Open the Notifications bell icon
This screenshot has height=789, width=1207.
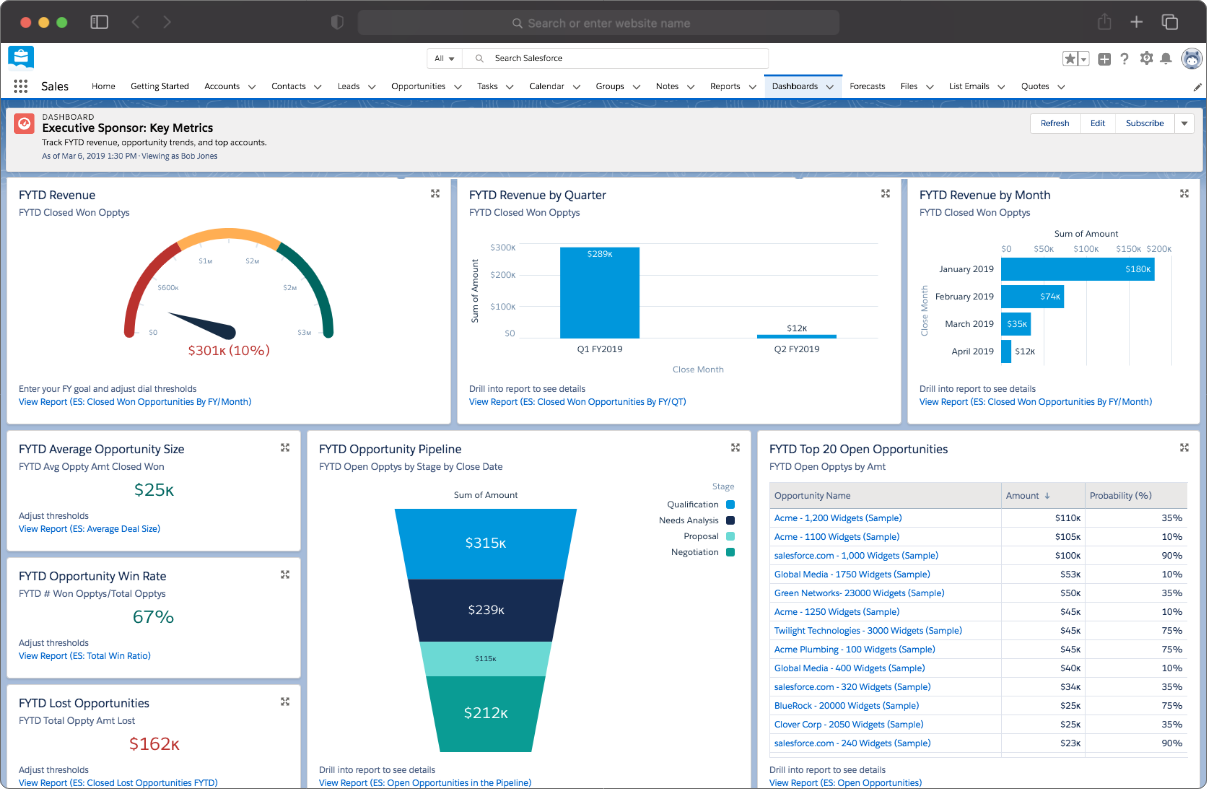tap(1166, 59)
